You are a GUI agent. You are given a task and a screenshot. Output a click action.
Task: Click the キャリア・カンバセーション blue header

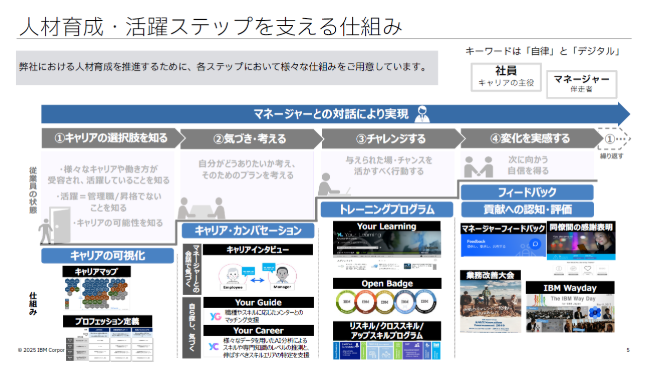tap(248, 230)
